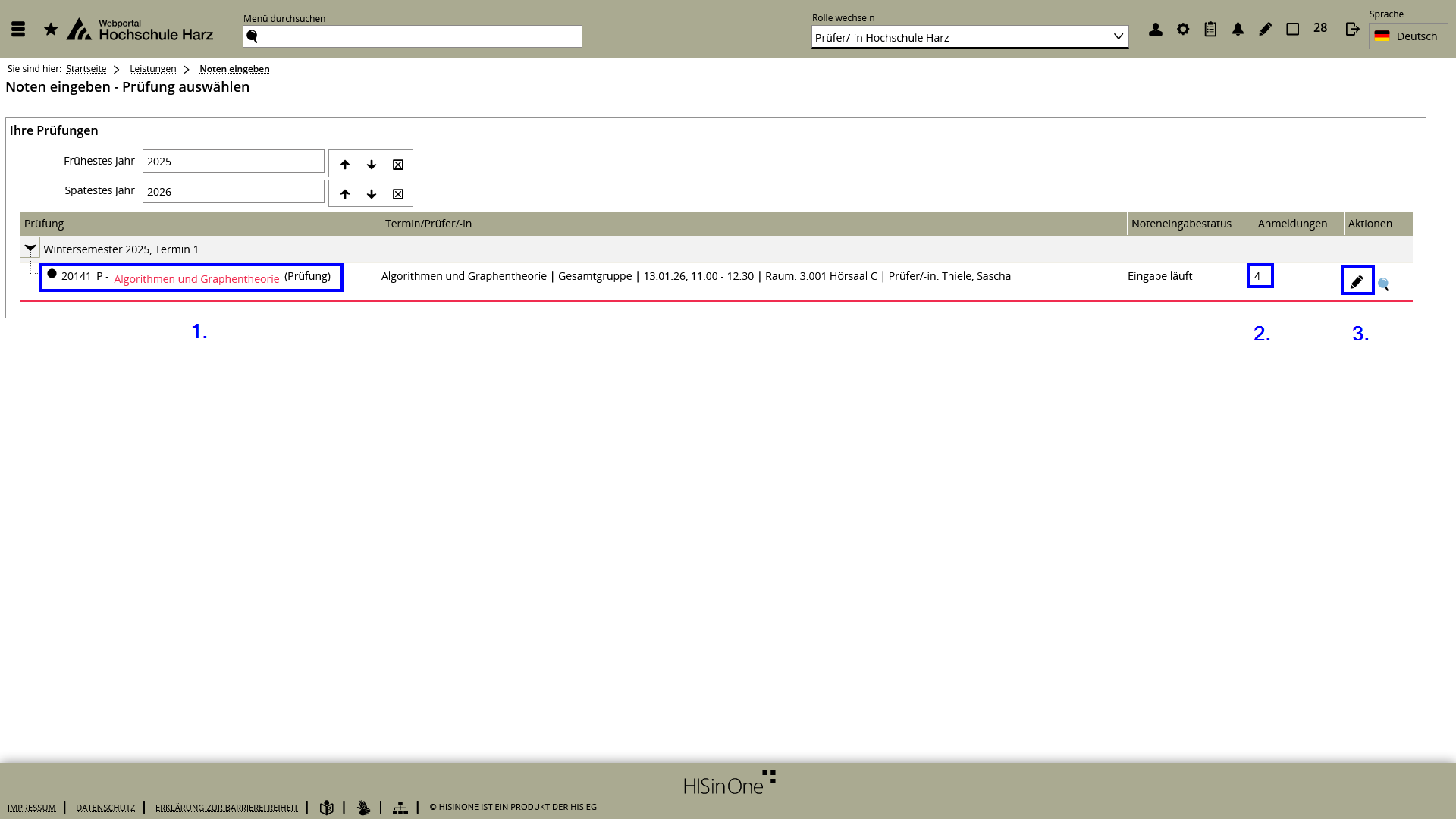Click the clipboard list icon
Screen dimensions: 1456x819
click(1210, 30)
